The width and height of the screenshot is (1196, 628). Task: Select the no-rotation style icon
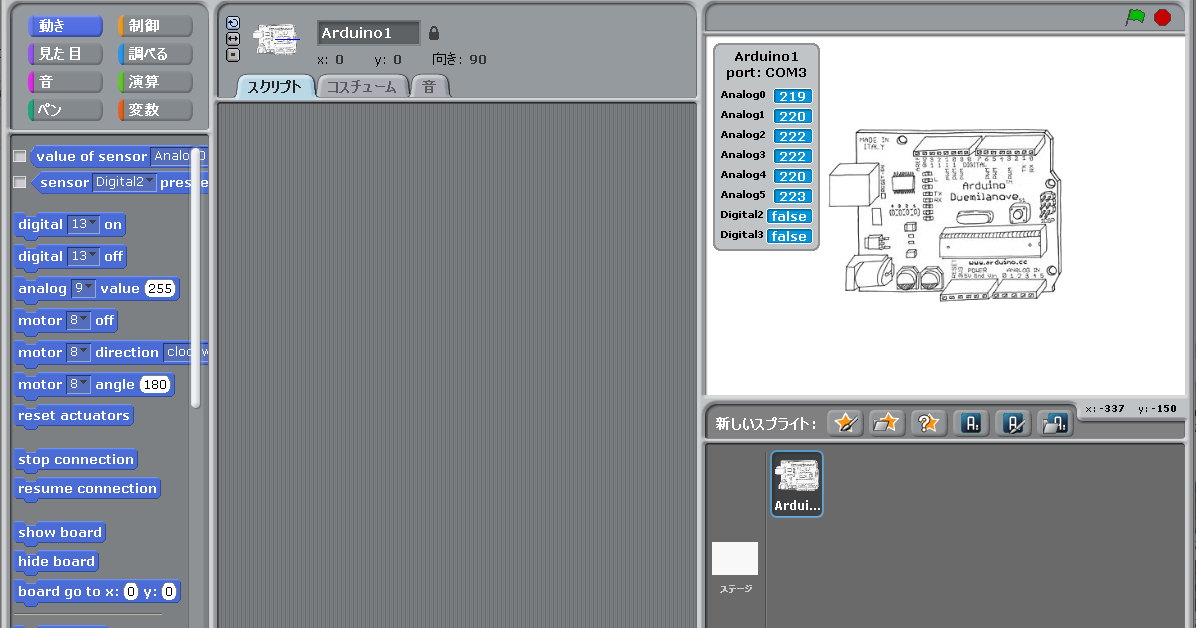(x=233, y=56)
